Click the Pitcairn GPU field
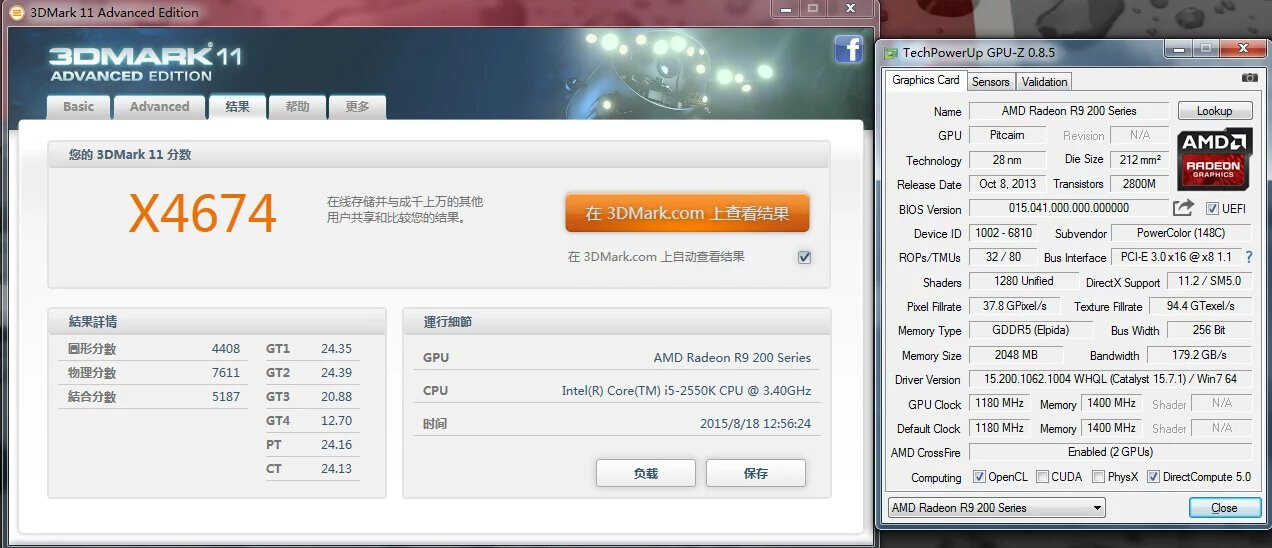This screenshot has width=1272, height=548. [x=1007, y=135]
